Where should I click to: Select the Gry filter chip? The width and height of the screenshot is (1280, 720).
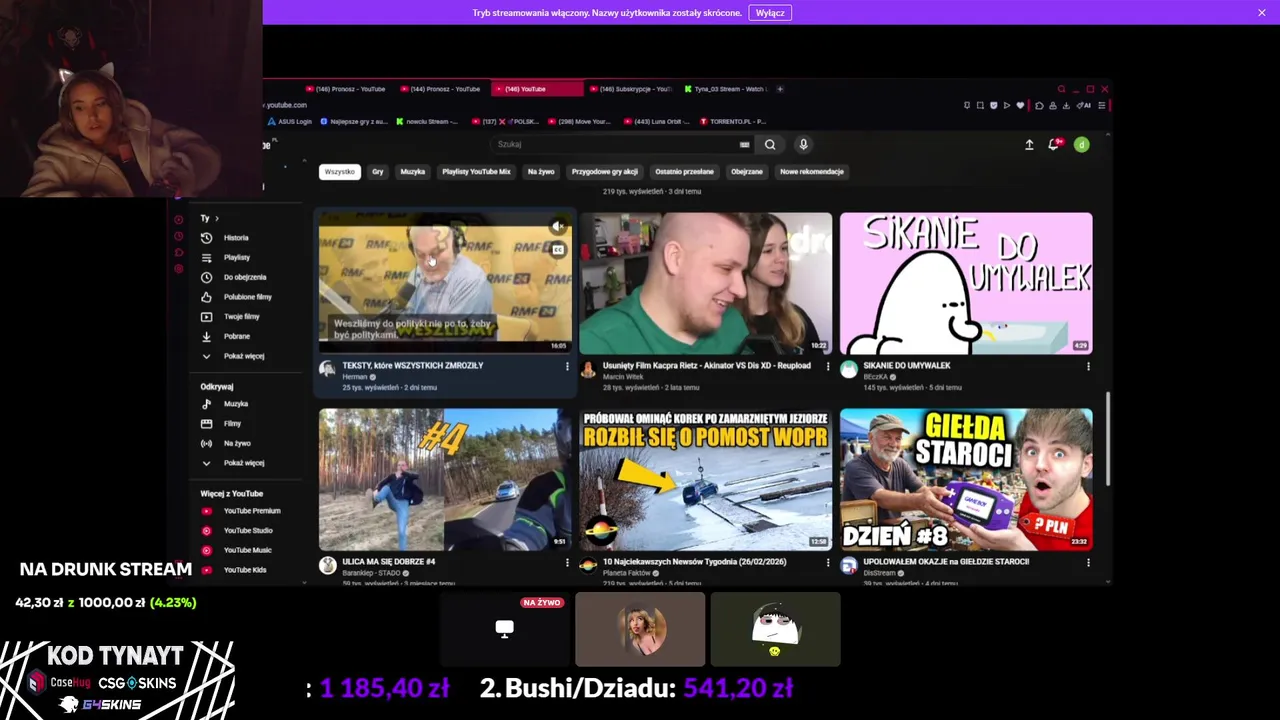click(377, 172)
